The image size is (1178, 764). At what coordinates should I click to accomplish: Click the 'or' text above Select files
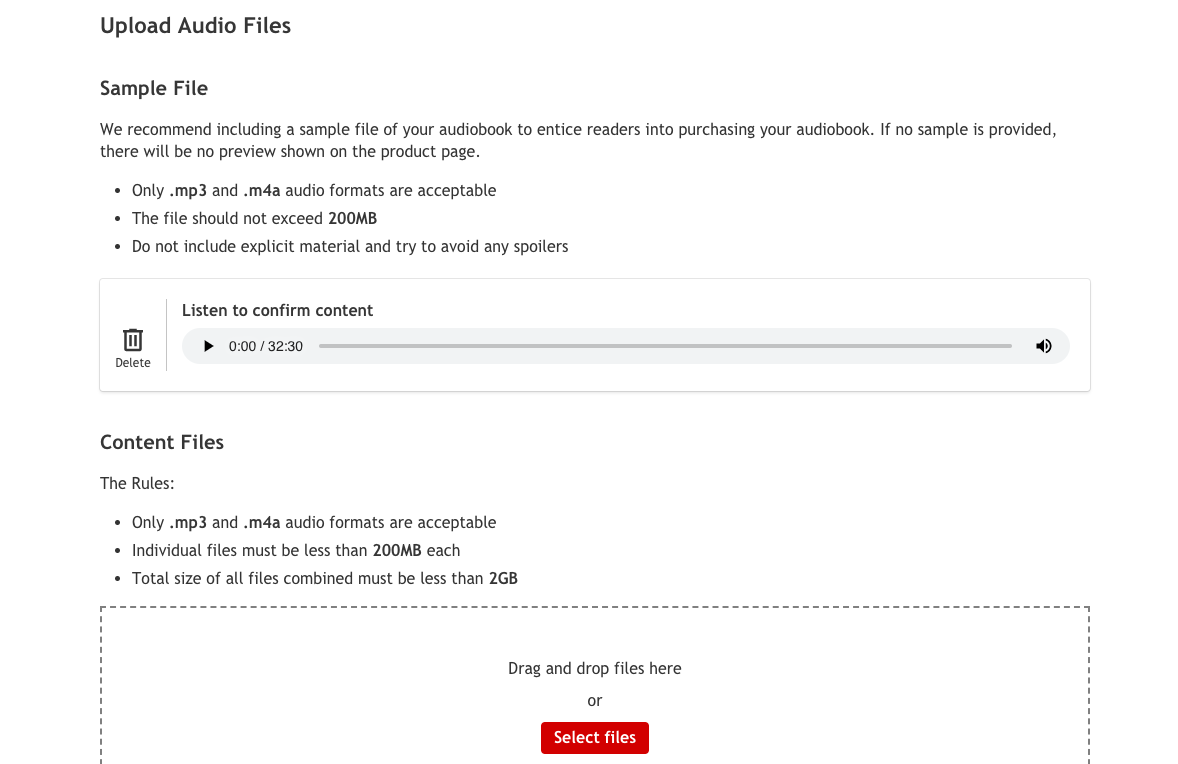595,700
